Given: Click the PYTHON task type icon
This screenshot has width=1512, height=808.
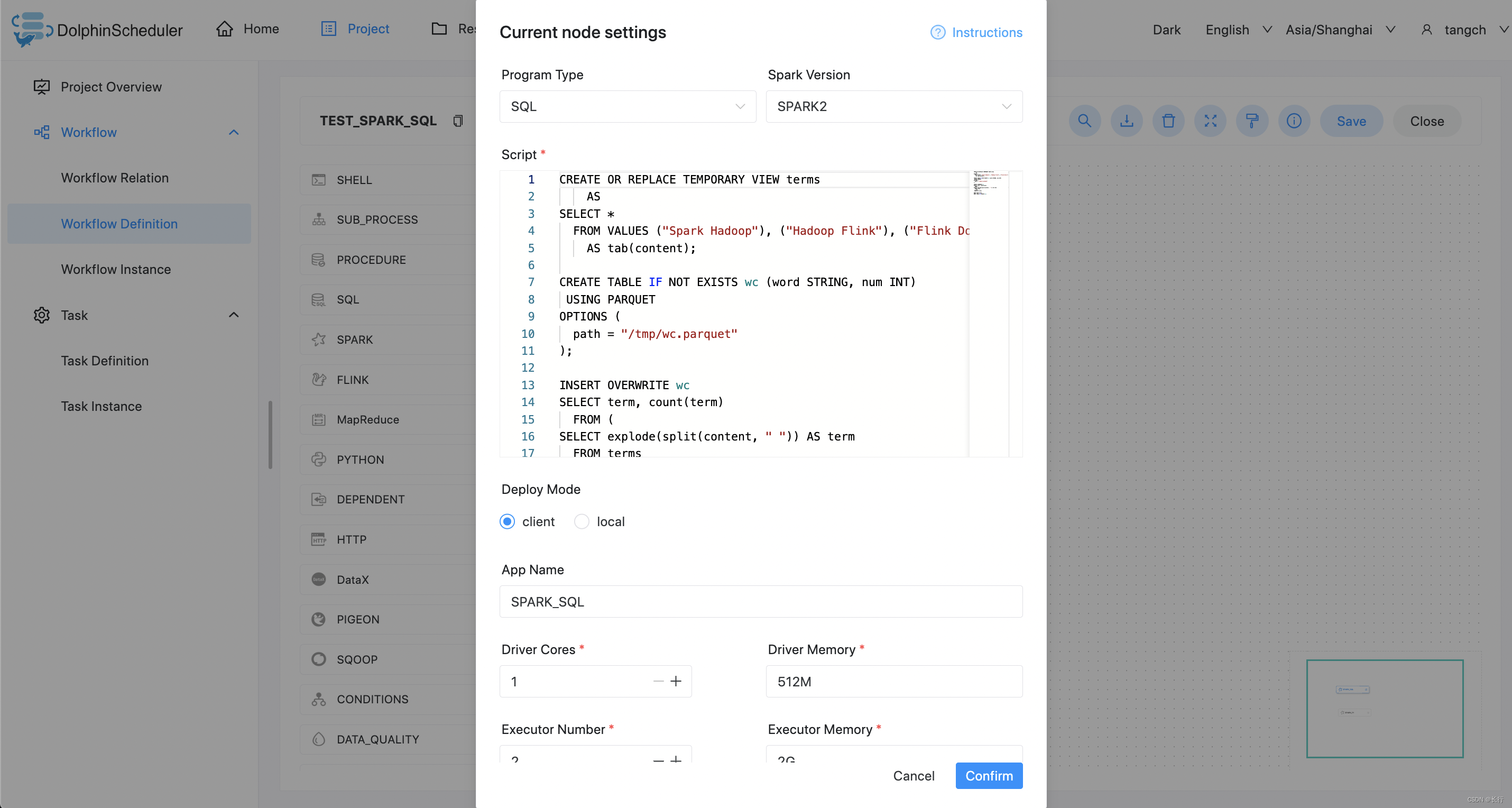Looking at the screenshot, I should point(318,459).
